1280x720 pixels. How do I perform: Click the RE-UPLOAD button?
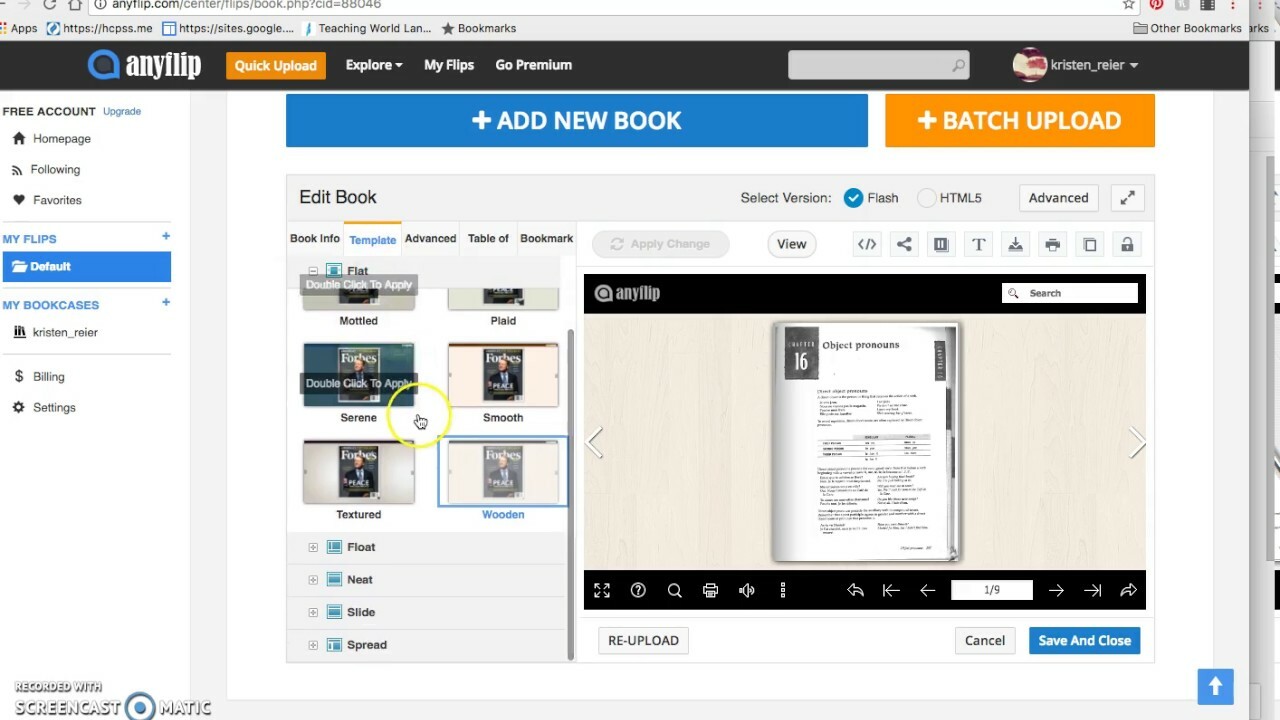(x=644, y=641)
